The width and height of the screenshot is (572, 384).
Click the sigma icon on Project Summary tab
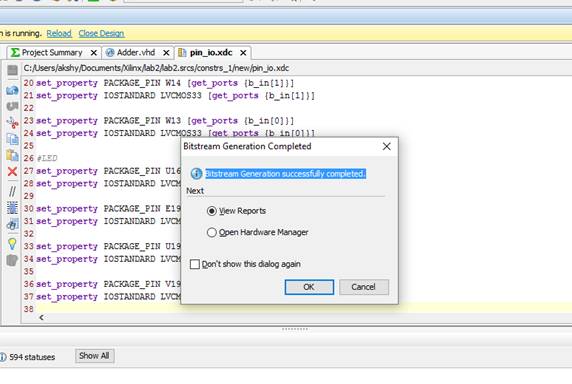coord(15,53)
